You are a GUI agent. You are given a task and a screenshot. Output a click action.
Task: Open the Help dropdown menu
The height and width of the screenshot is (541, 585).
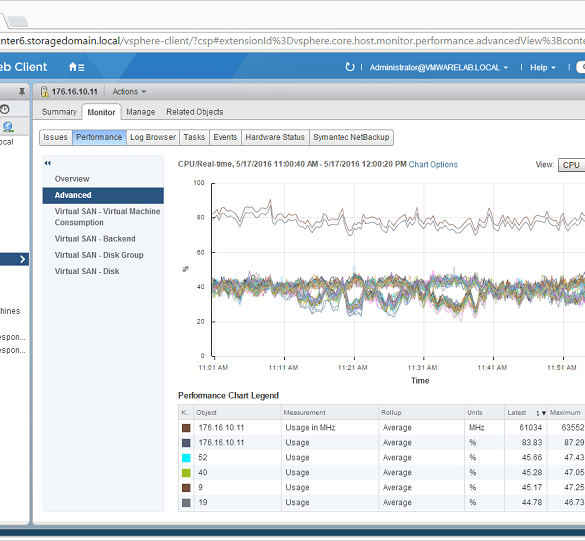click(542, 68)
